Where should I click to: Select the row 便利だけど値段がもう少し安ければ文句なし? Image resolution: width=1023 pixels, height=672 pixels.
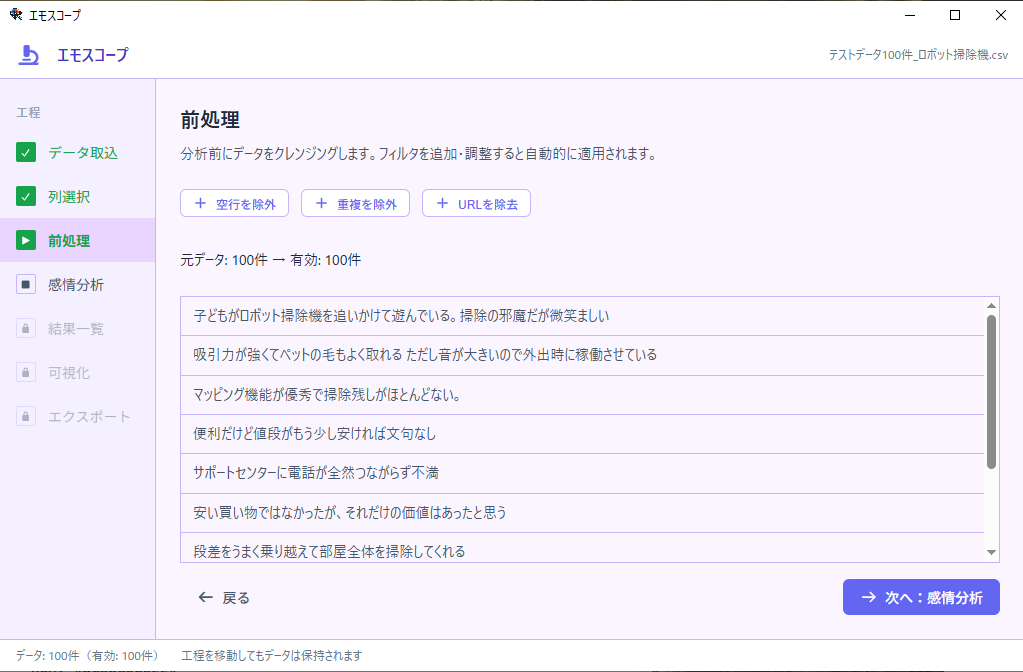[x=582, y=434]
